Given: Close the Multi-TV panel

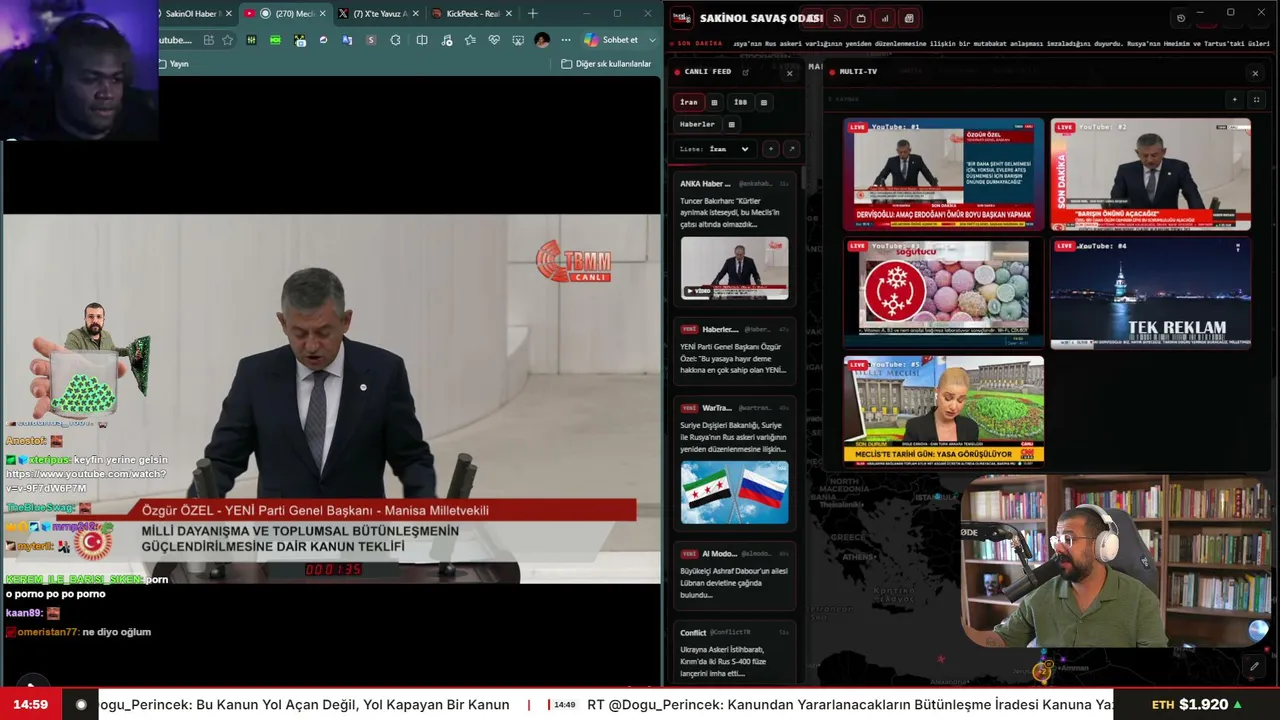Looking at the screenshot, I should 1255,73.
